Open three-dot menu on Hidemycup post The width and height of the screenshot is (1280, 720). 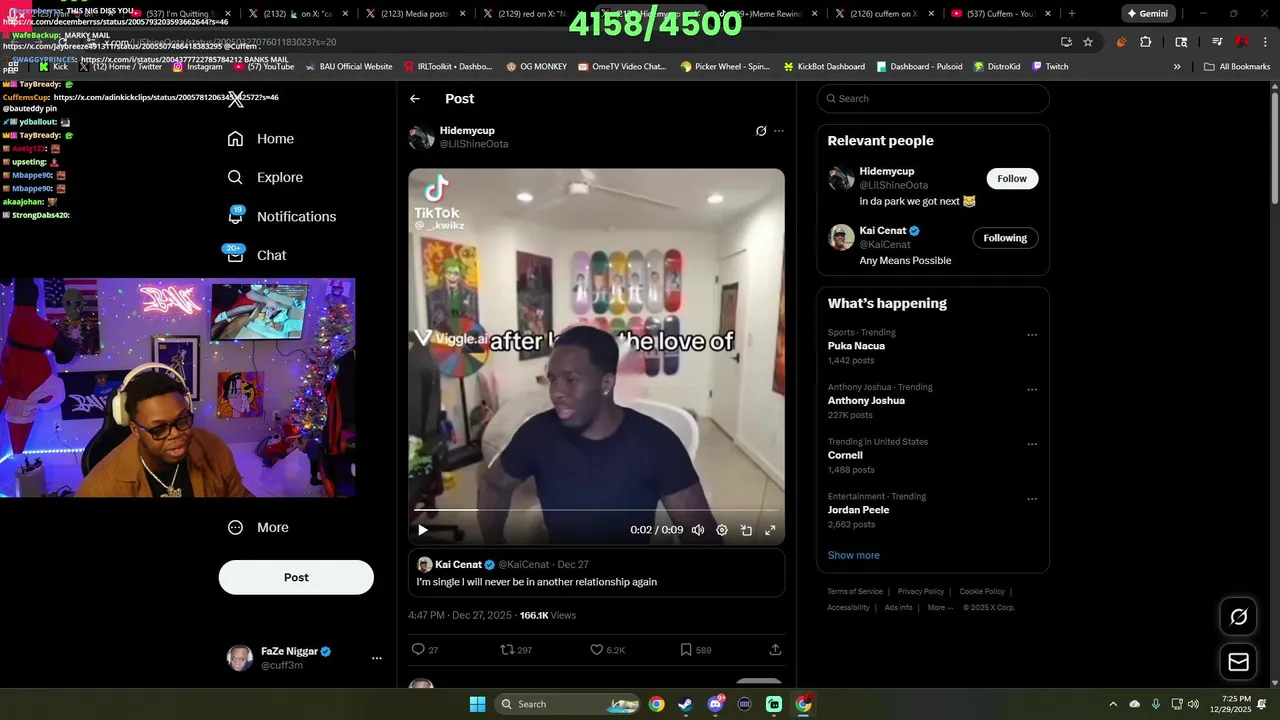(779, 131)
